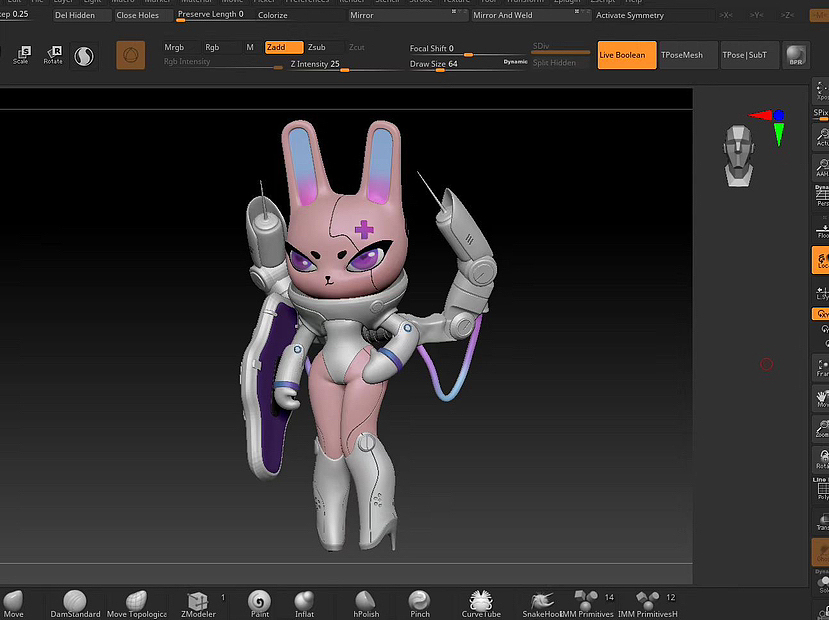
Task: Select the Pinch brush
Action: [420, 604]
